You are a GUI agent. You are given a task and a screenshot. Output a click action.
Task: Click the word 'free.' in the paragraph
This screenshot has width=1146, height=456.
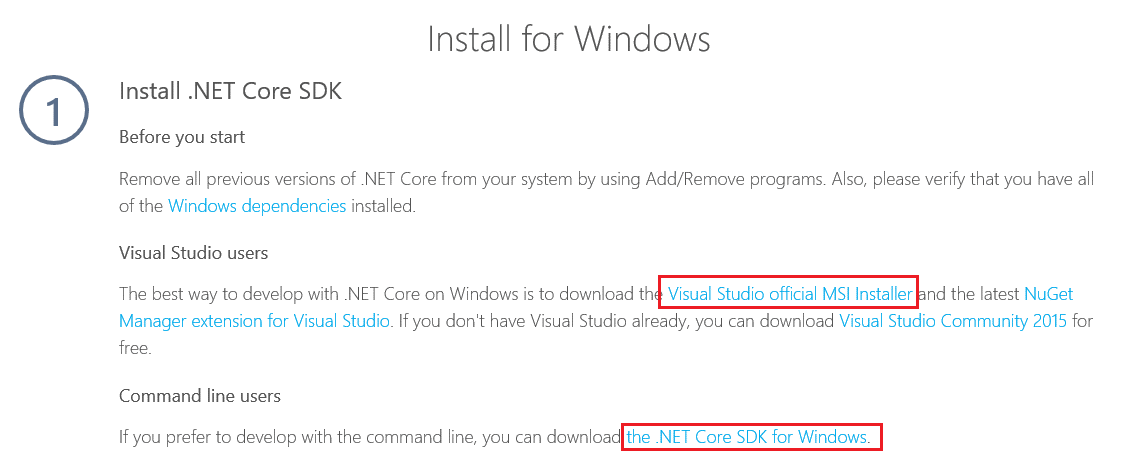135,348
